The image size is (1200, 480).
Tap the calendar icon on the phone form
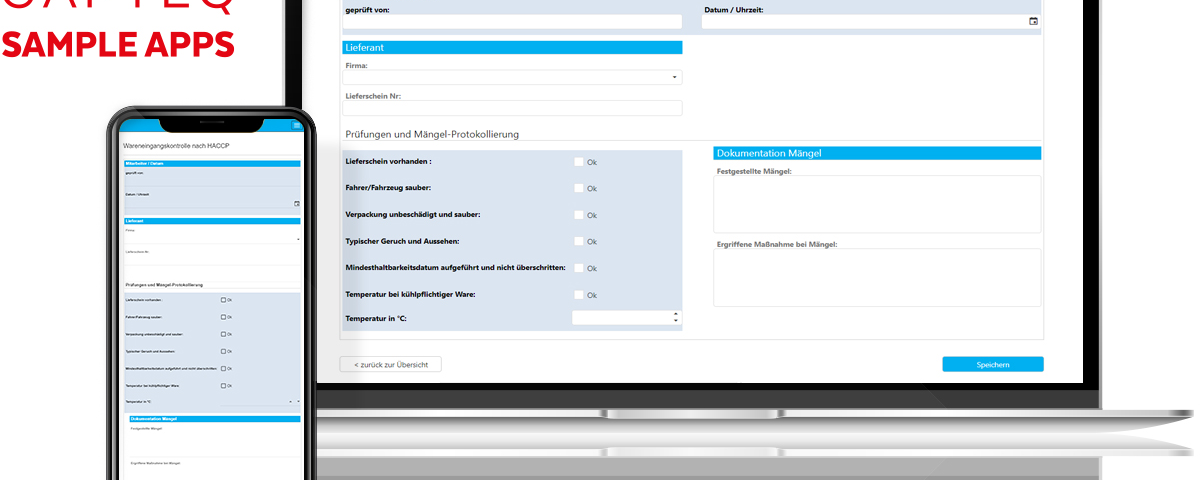pos(296,203)
